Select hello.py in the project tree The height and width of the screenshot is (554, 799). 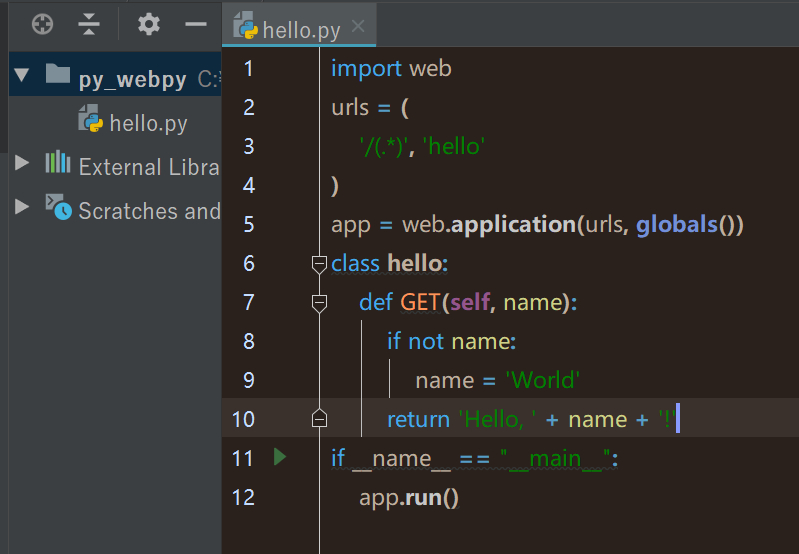[148, 124]
